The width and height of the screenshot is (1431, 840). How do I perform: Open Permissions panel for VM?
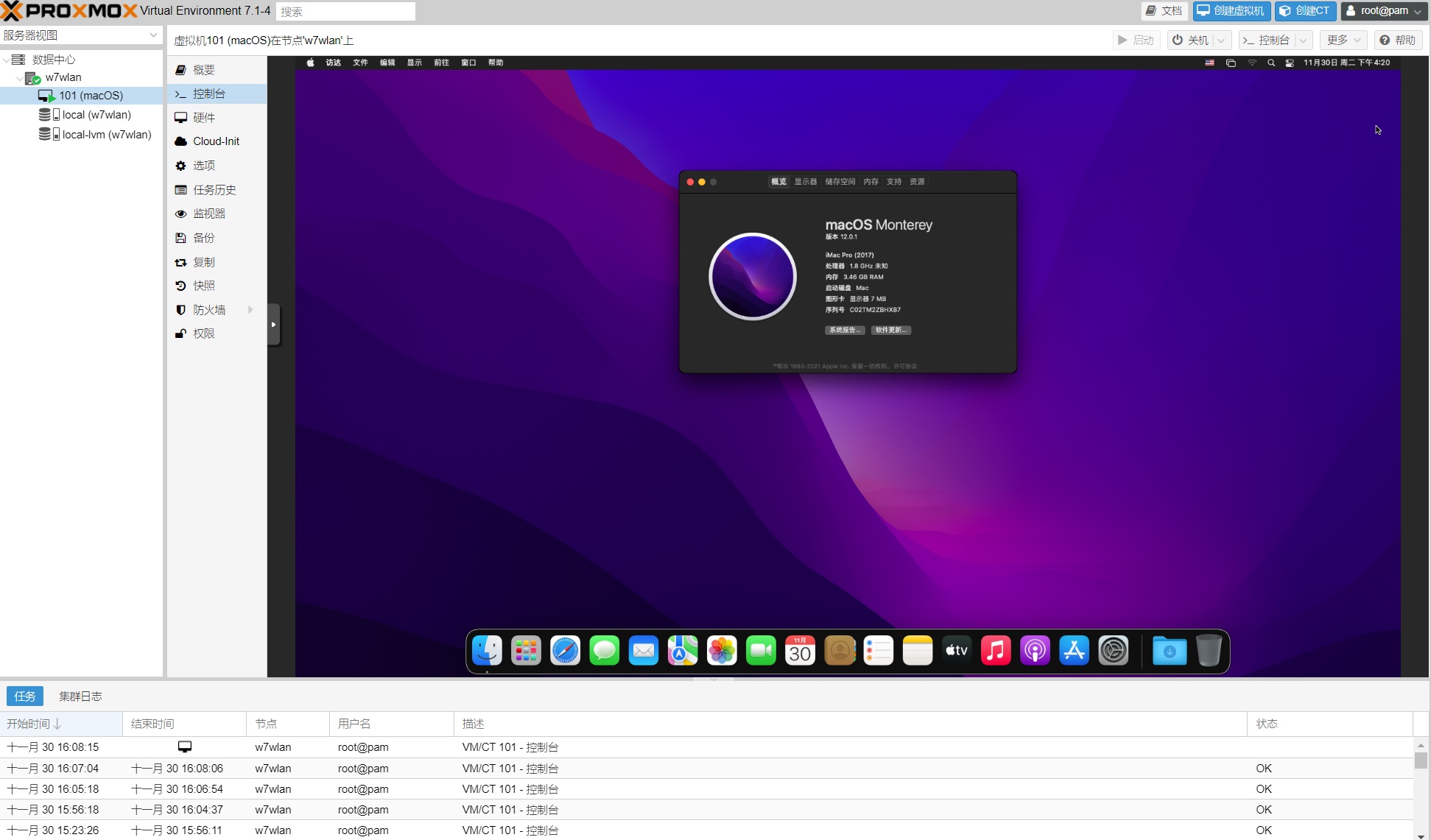(x=217, y=333)
